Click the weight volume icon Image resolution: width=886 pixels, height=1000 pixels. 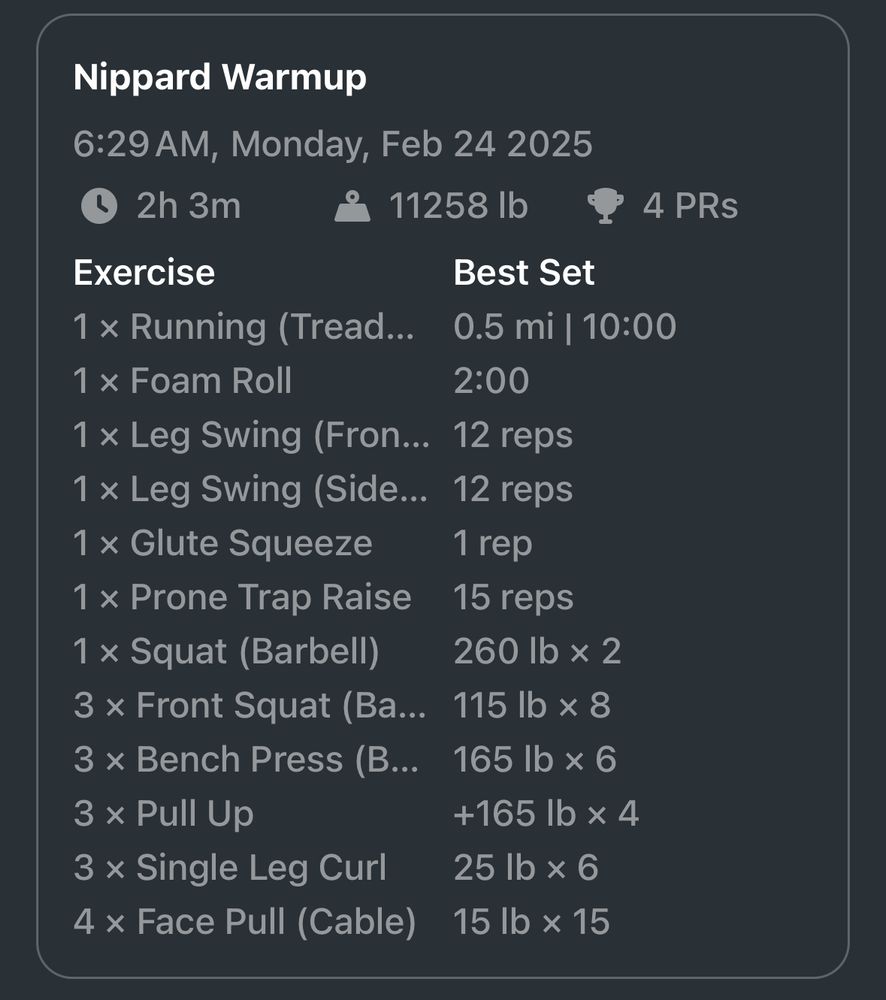tap(352, 206)
